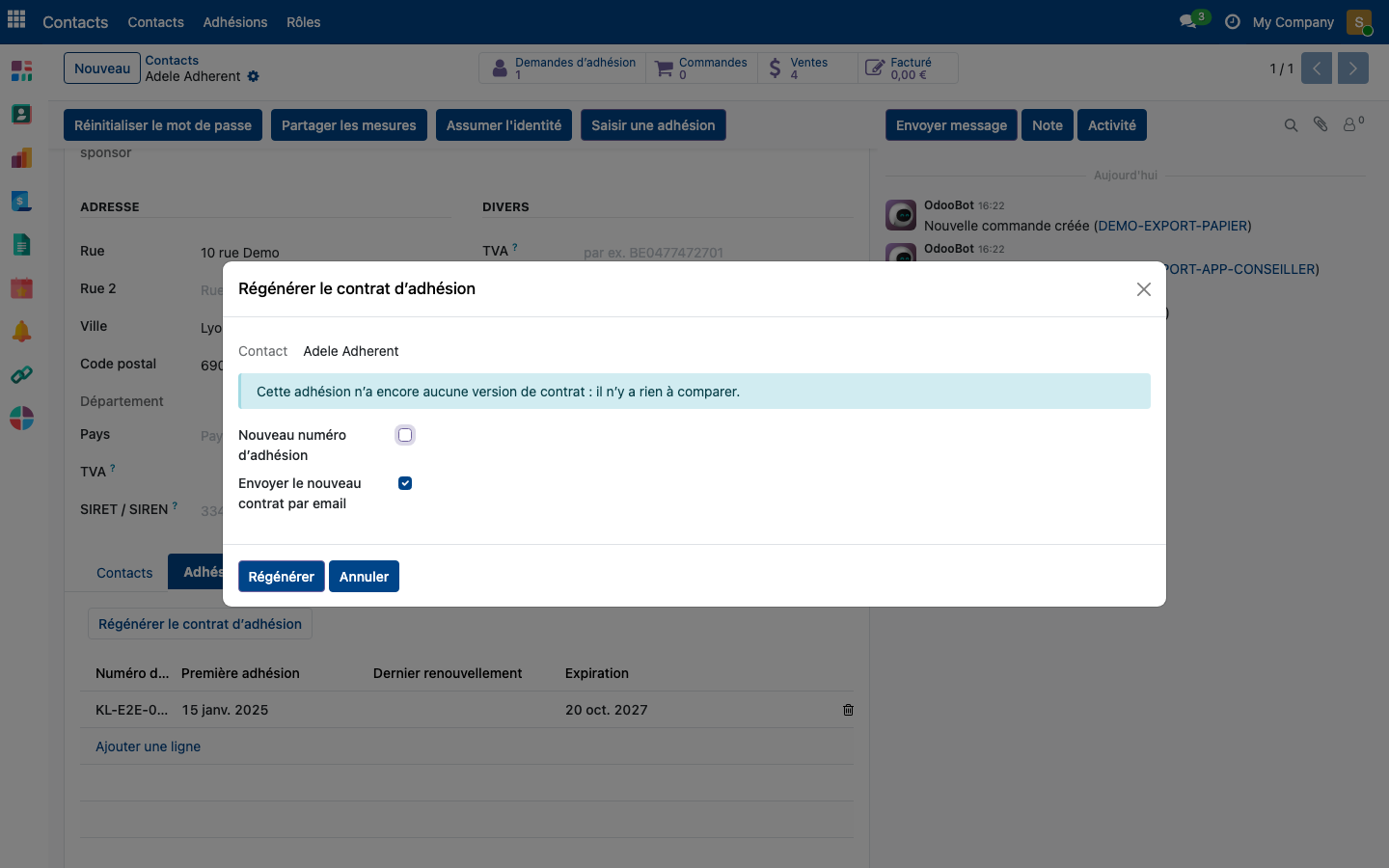This screenshot has width=1389, height=868.
Task: Open the Adhésions top menu
Action: click(x=234, y=22)
